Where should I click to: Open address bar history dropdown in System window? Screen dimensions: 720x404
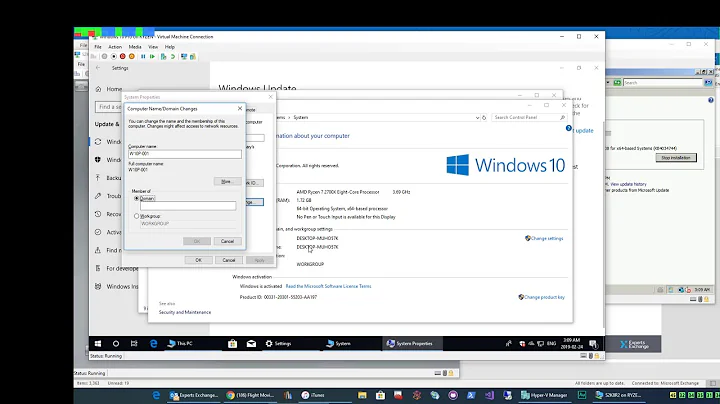(477, 118)
